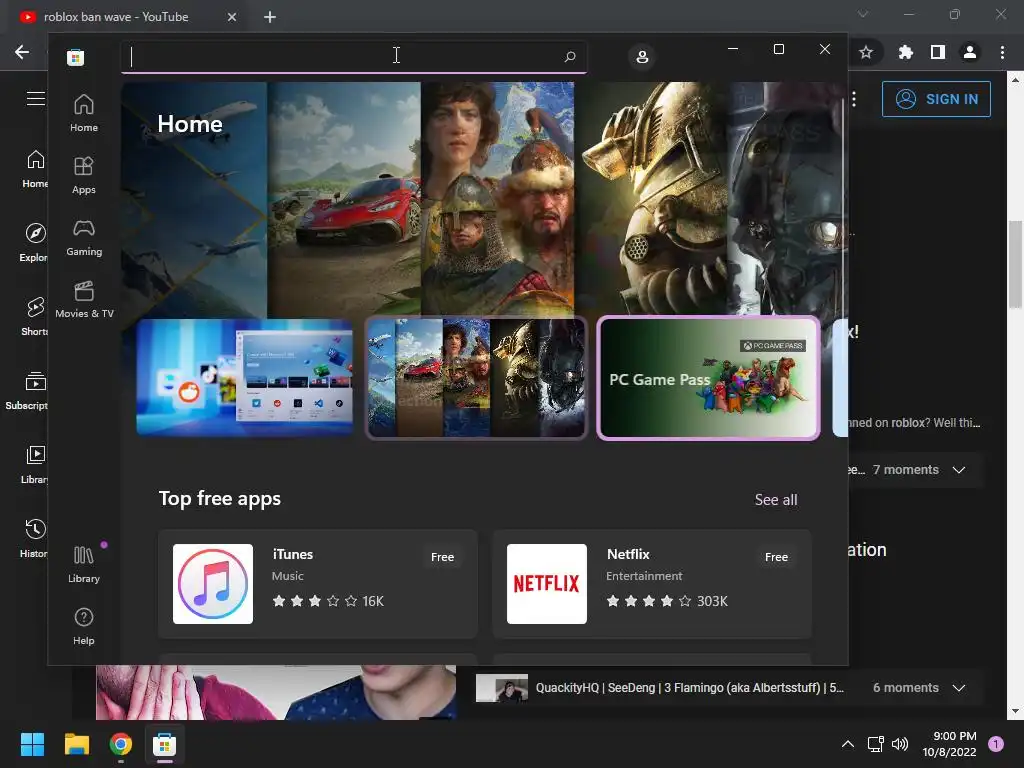Open the QuackityHQ video thumbnail
This screenshot has height=768, width=1024.
click(502, 688)
